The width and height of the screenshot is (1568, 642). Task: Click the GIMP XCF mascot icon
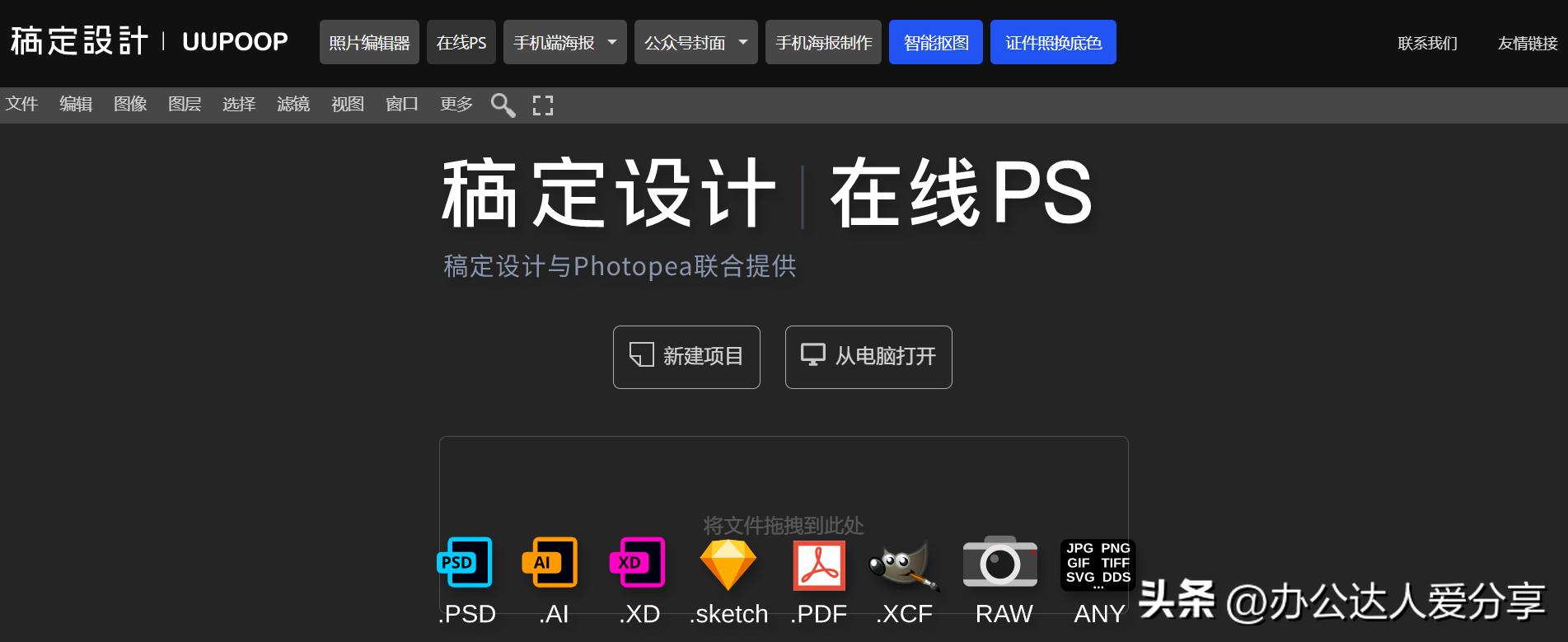point(904,565)
